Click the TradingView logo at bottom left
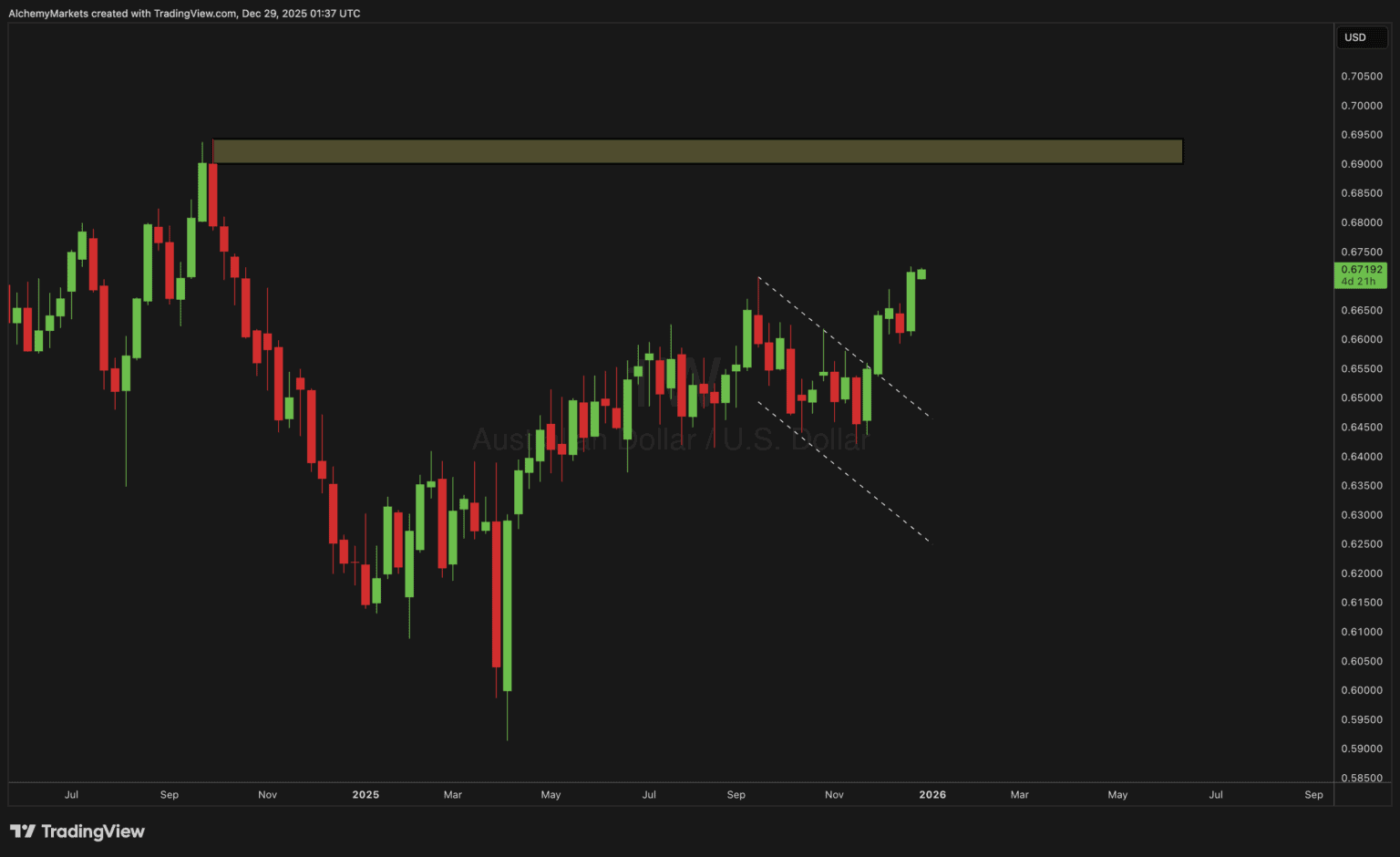 (x=77, y=831)
